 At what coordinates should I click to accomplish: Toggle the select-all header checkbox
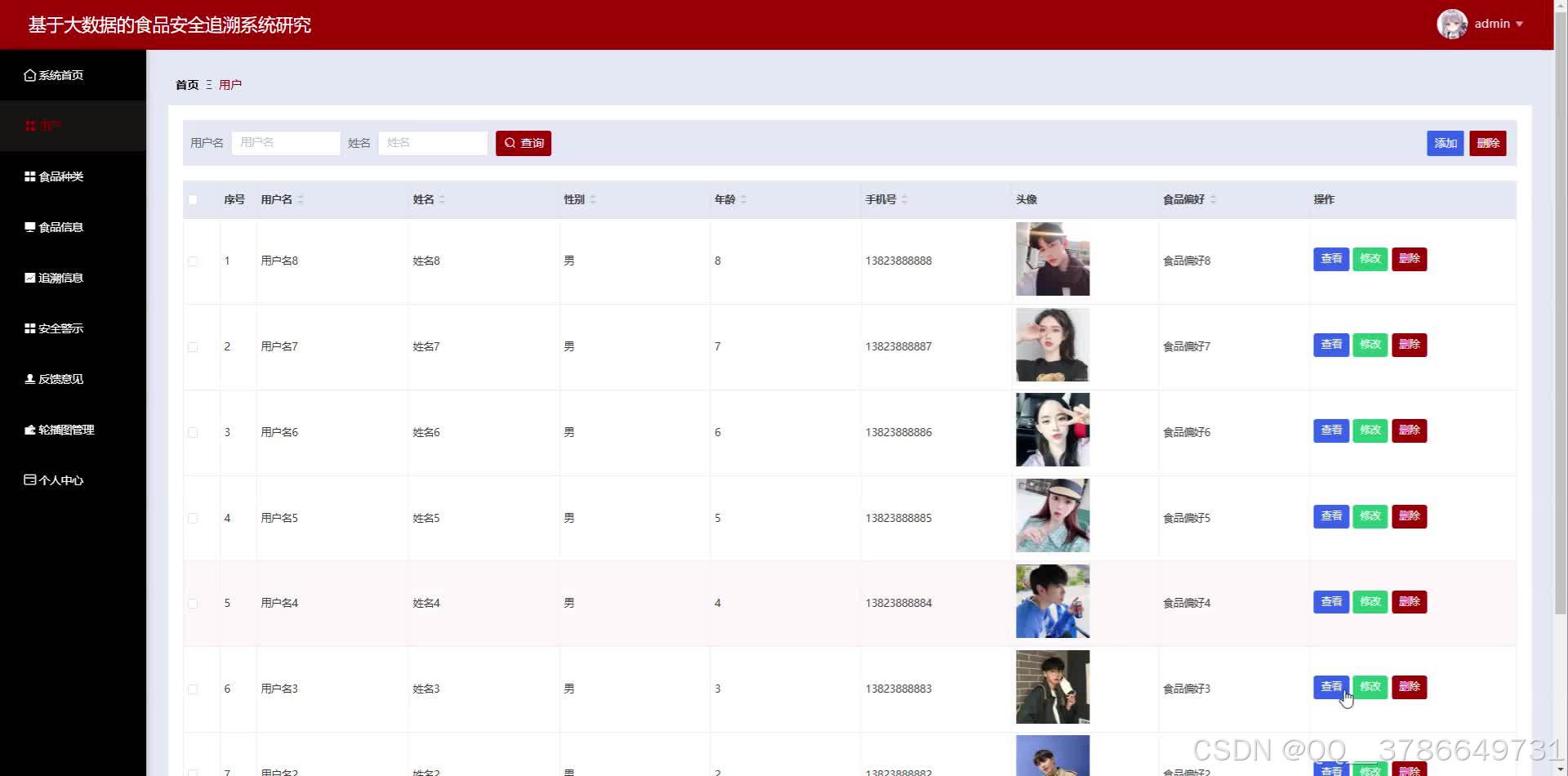tap(193, 199)
